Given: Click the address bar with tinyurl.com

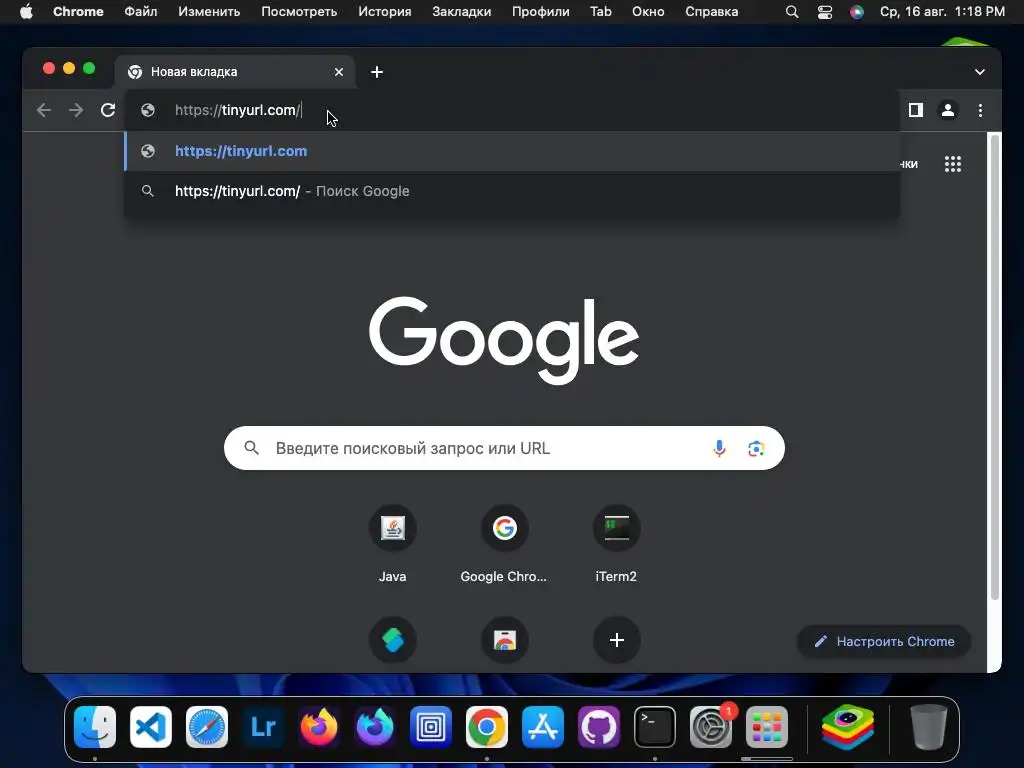Looking at the screenshot, I should [512, 110].
